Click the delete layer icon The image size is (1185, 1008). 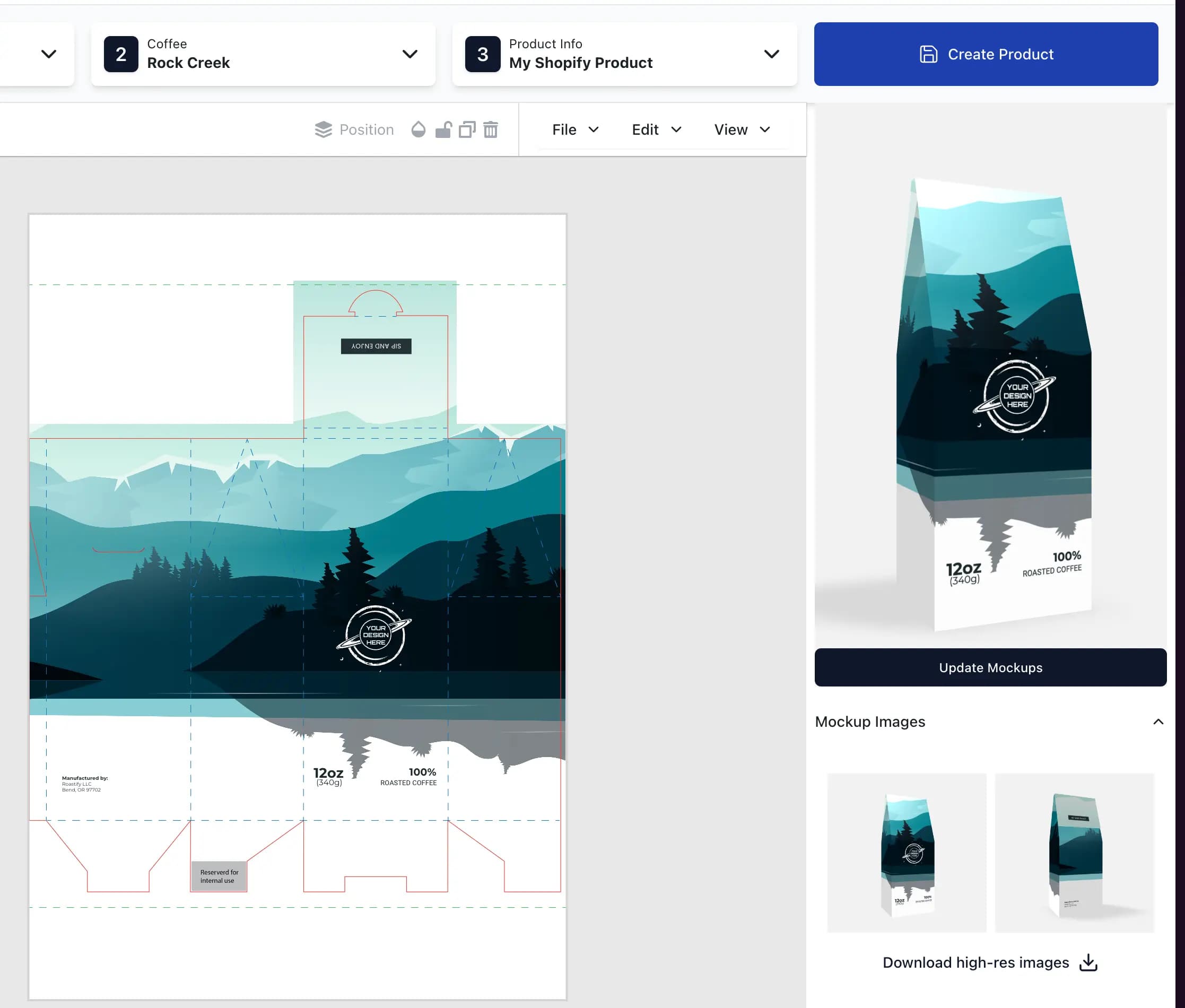point(493,129)
